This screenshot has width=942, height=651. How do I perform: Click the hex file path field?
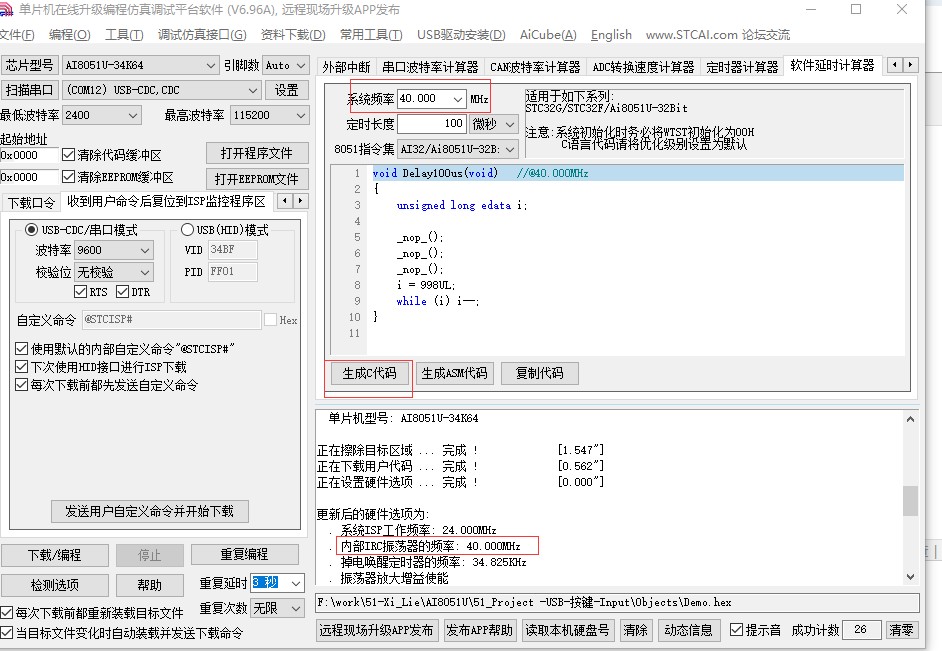(x=617, y=602)
